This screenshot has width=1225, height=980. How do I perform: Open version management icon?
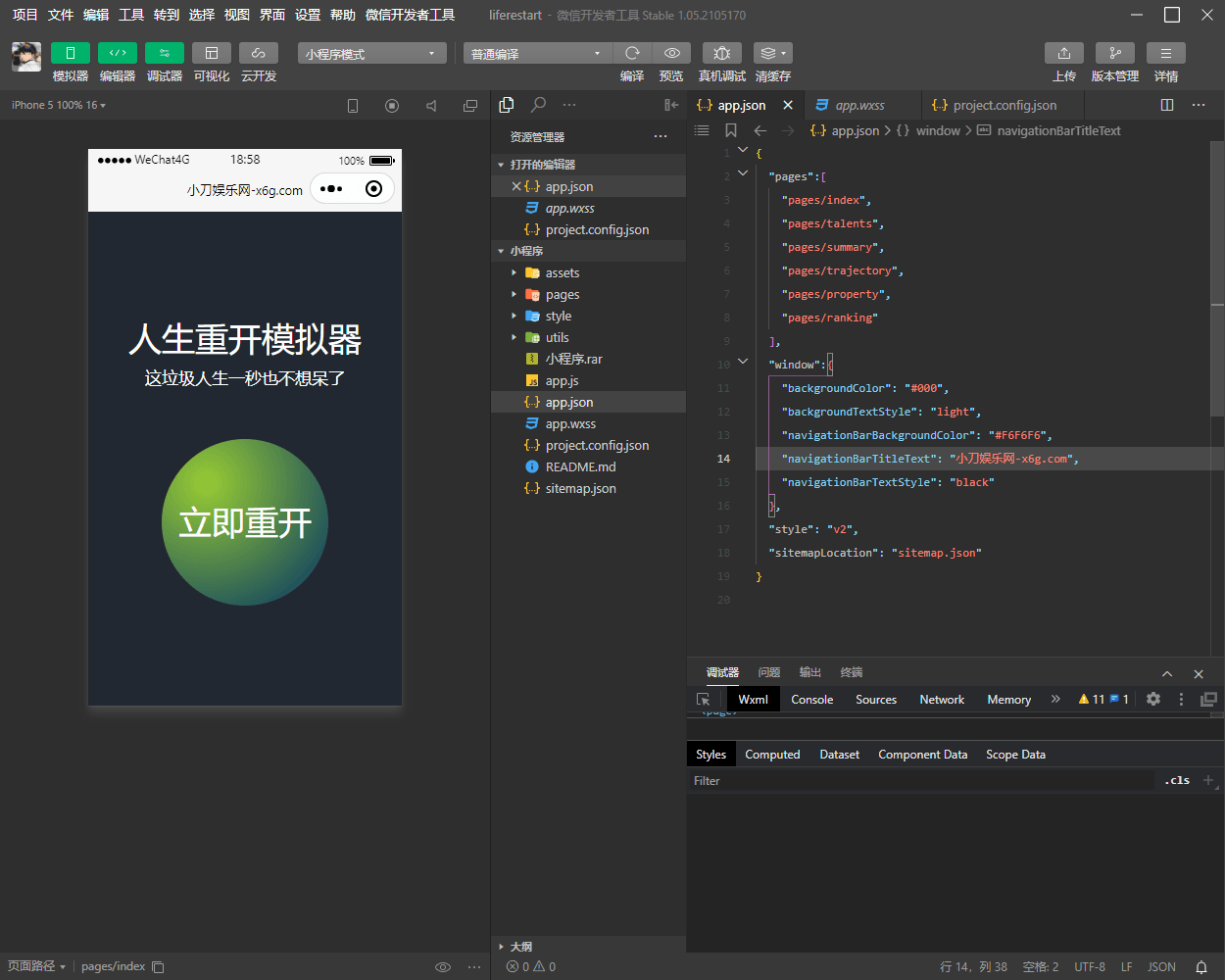click(x=1114, y=53)
